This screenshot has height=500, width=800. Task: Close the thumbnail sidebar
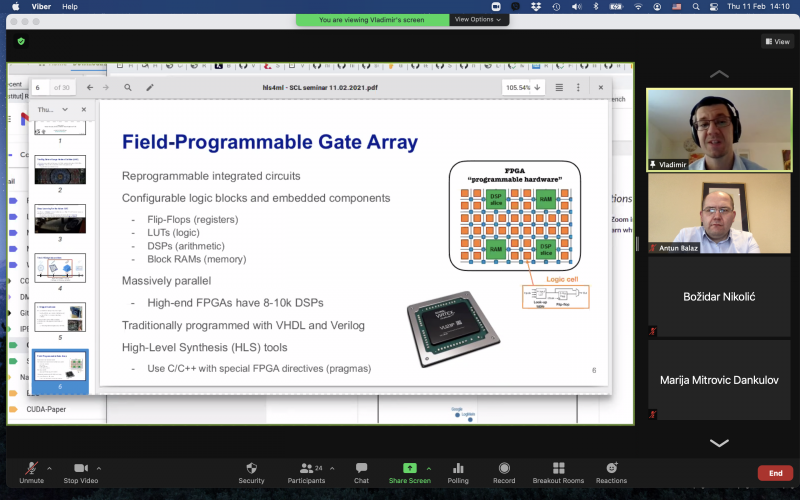click(x=84, y=109)
